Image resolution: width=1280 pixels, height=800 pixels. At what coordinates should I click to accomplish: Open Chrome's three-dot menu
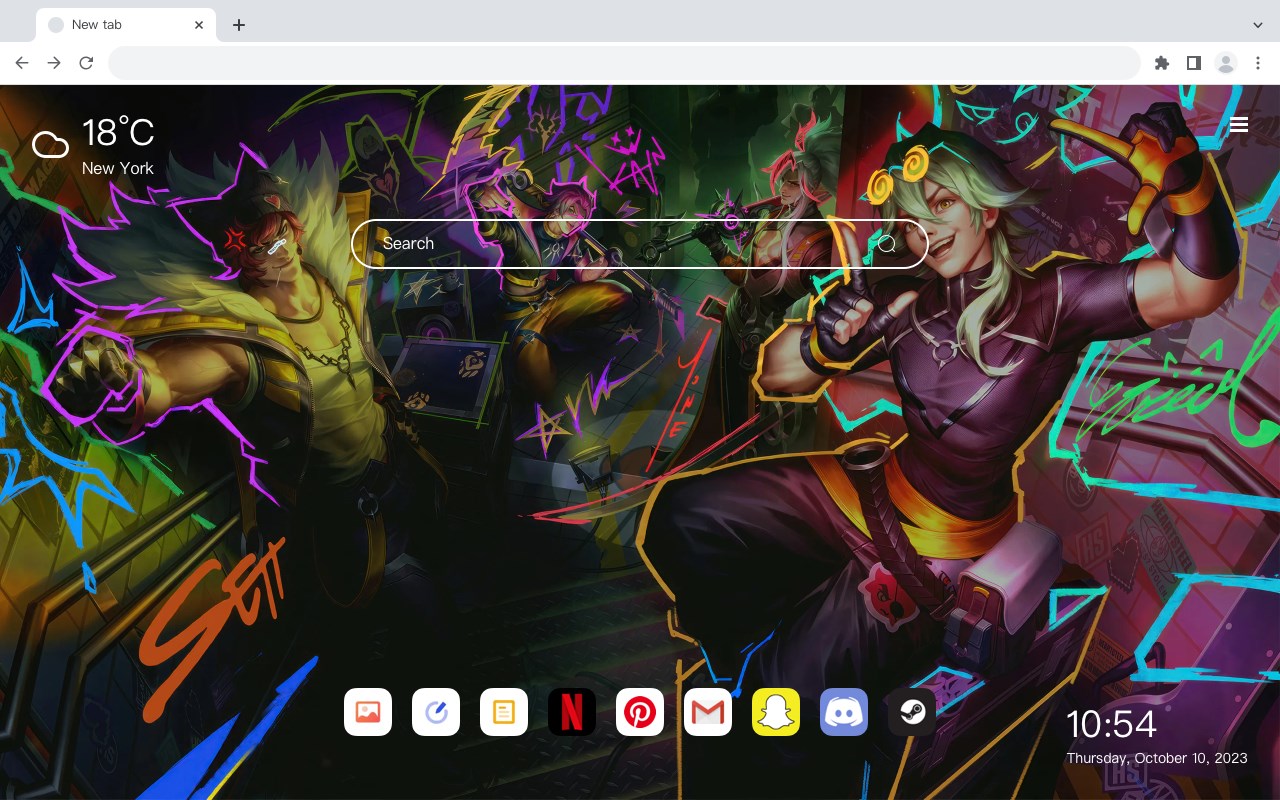pos(1258,63)
